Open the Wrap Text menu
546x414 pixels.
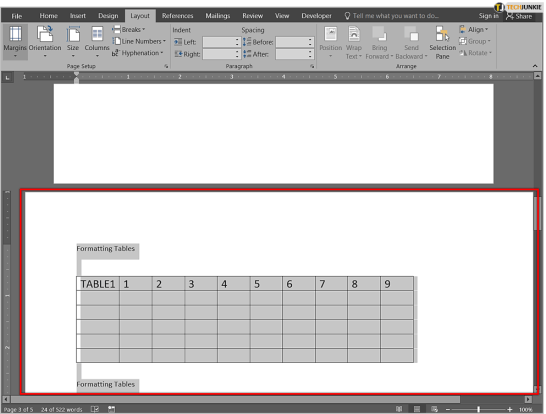point(354,42)
